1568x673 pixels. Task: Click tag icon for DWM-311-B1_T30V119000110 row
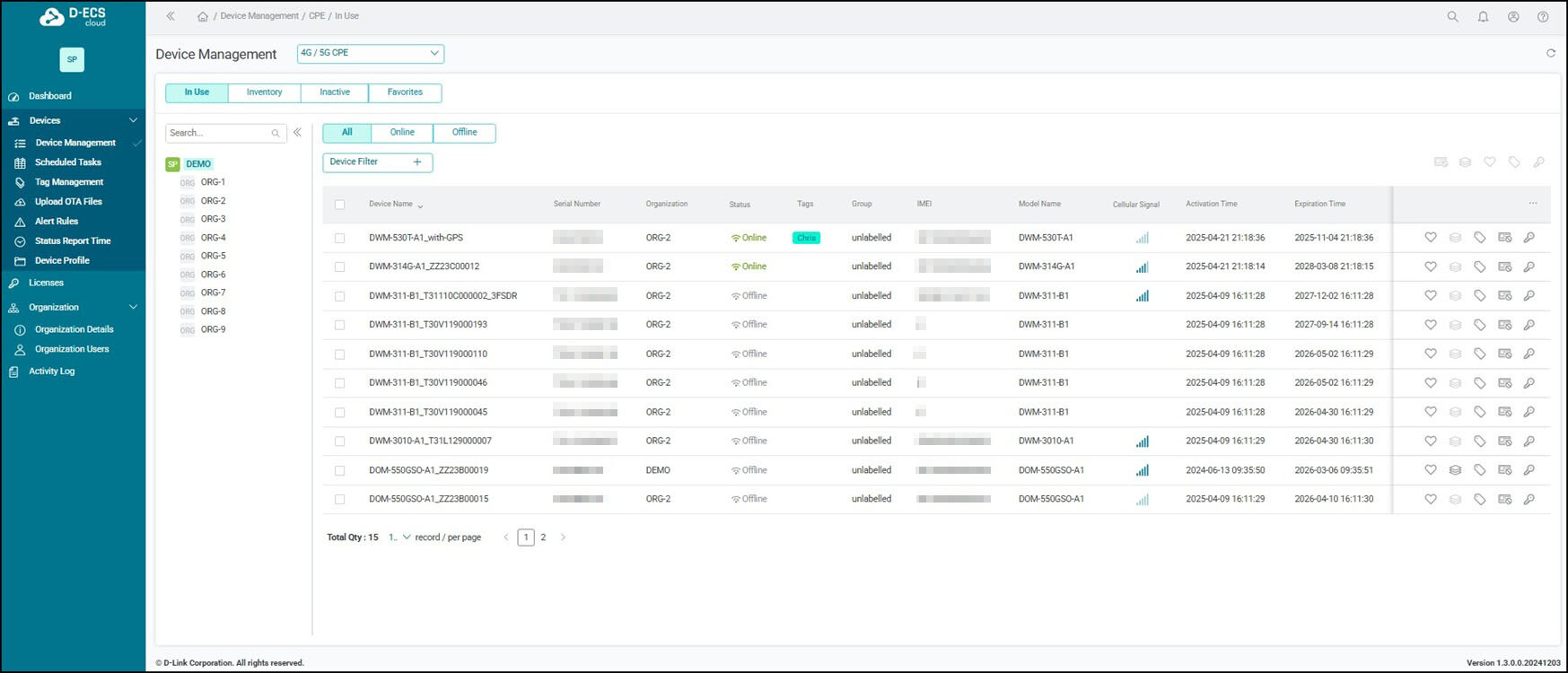(x=1480, y=354)
